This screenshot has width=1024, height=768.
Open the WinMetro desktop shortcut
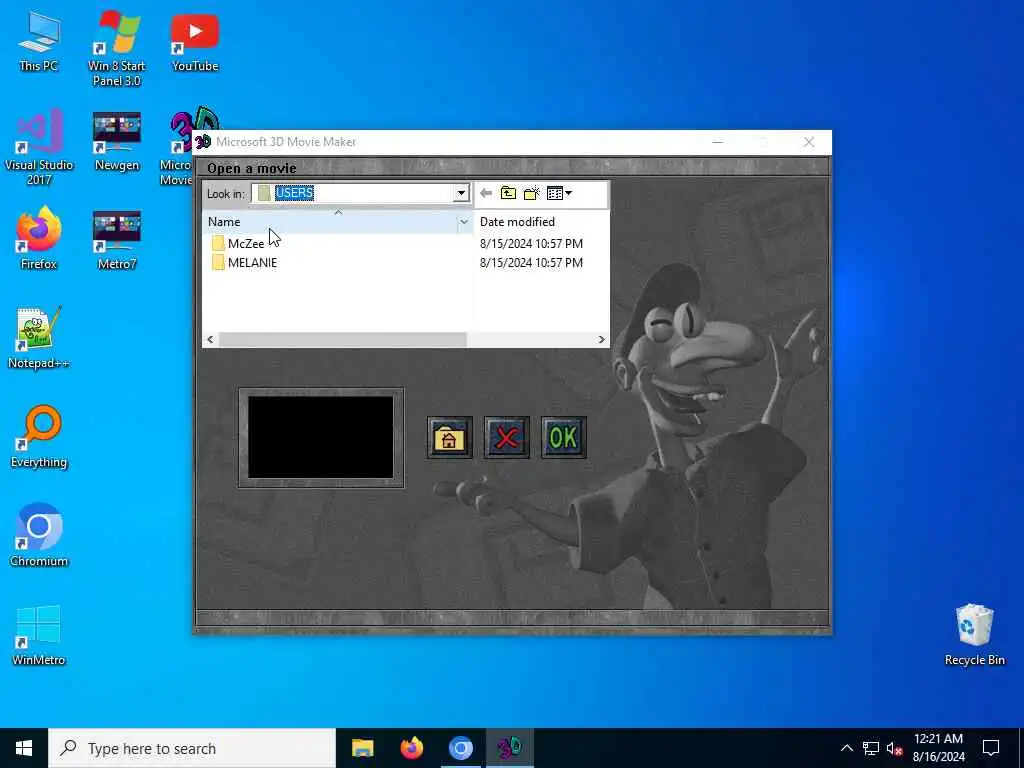(x=39, y=635)
